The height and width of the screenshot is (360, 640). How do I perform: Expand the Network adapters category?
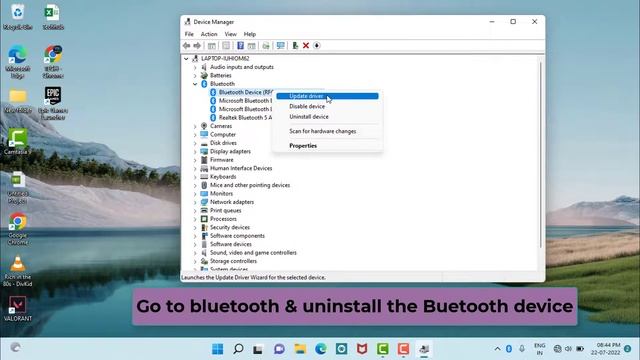pyautogui.click(x=195, y=202)
